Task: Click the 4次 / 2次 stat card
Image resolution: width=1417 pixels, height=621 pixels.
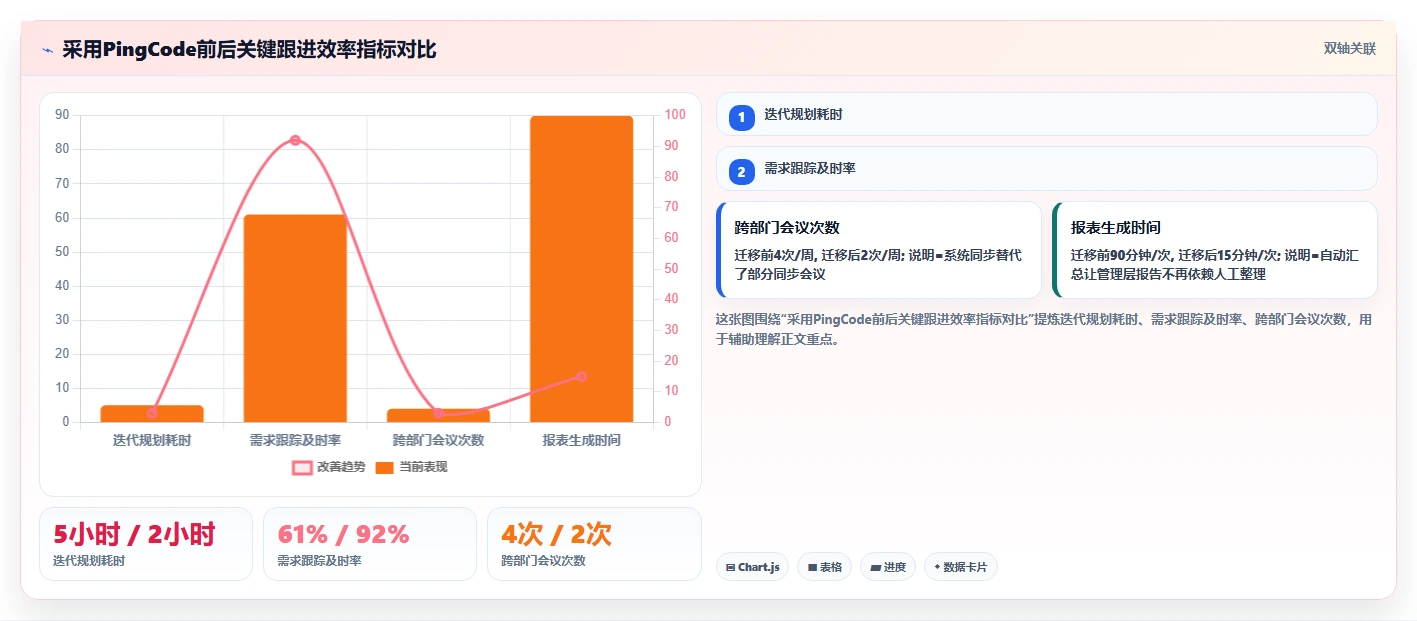Action: (x=594, y=544)
